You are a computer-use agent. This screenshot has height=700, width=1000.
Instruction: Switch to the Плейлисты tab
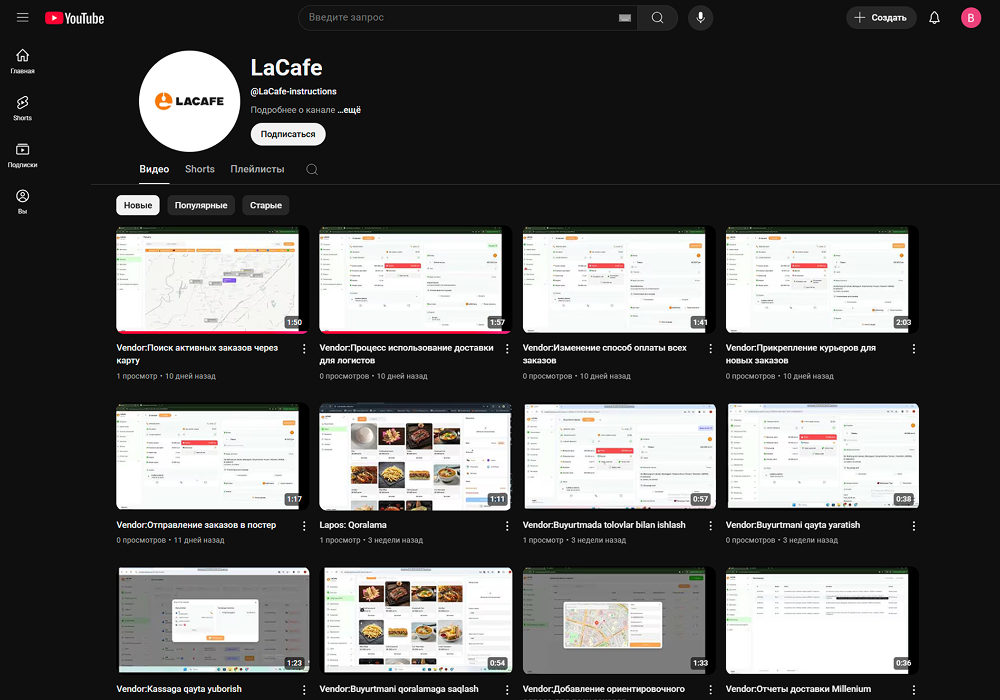tap(257, 169)
